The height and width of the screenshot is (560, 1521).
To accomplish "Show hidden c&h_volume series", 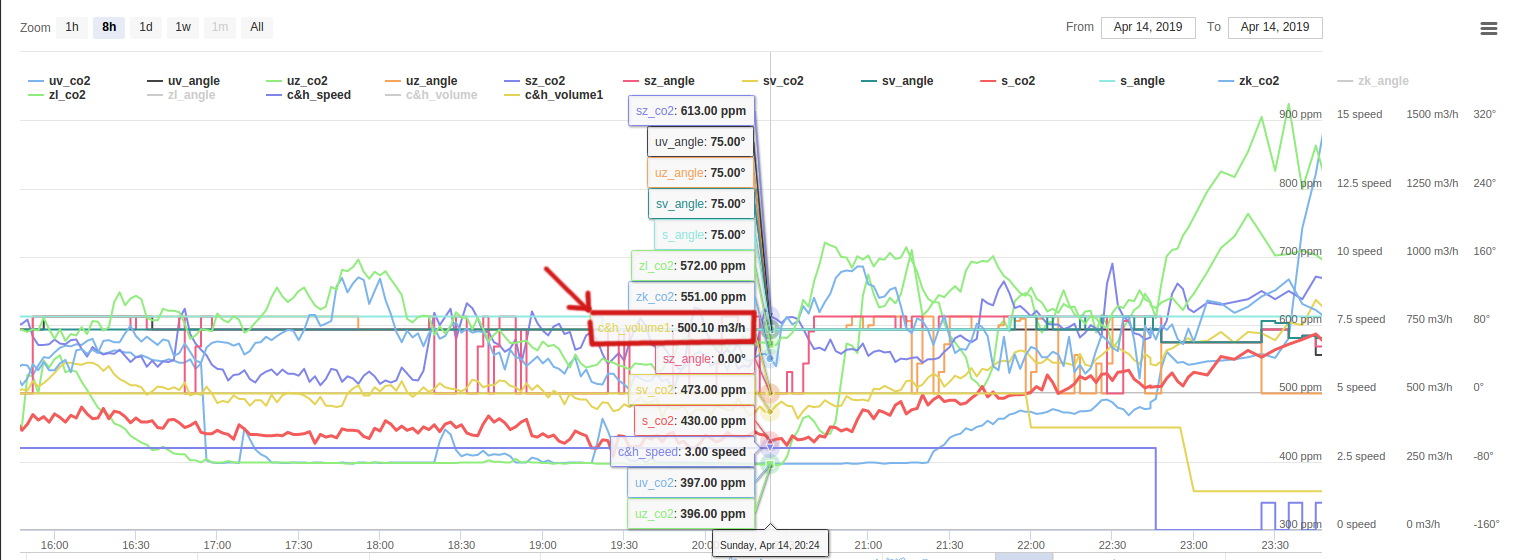I will pos(431,95).
